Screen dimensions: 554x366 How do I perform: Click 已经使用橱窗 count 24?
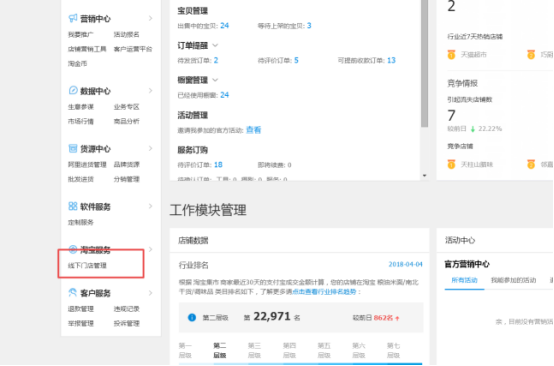click(224, 95)
